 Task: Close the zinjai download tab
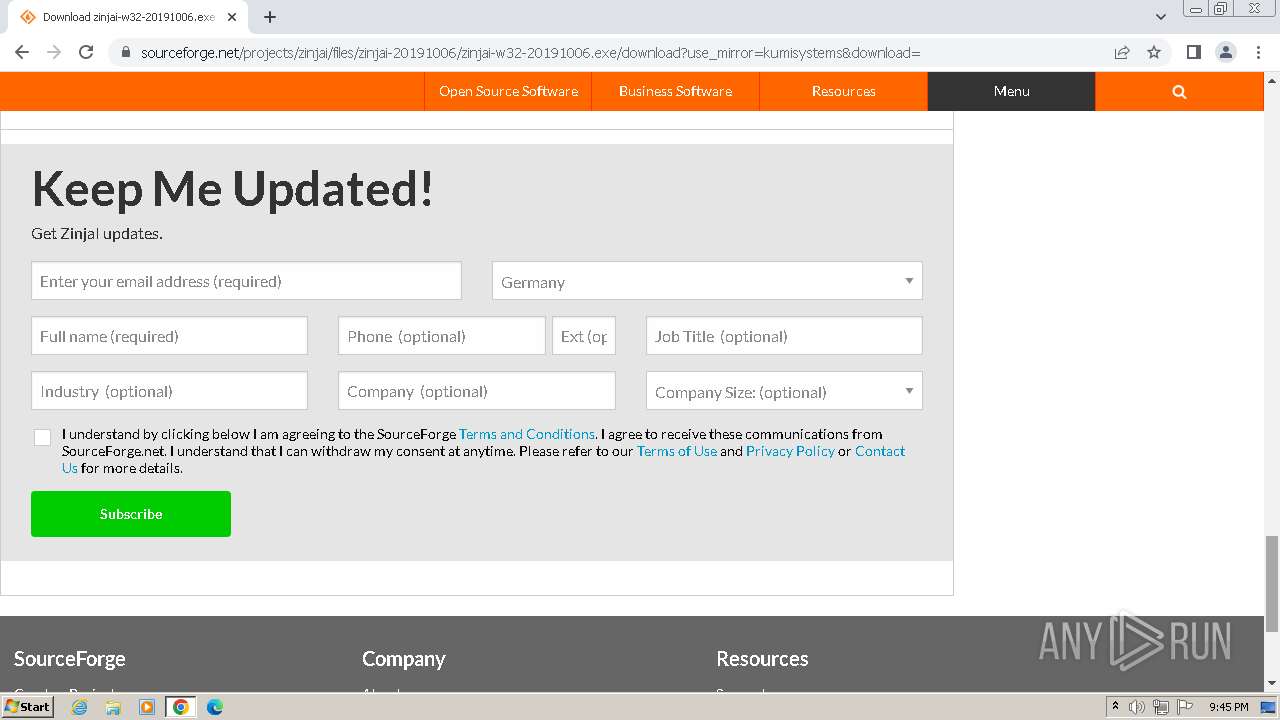tap(232, 17)
